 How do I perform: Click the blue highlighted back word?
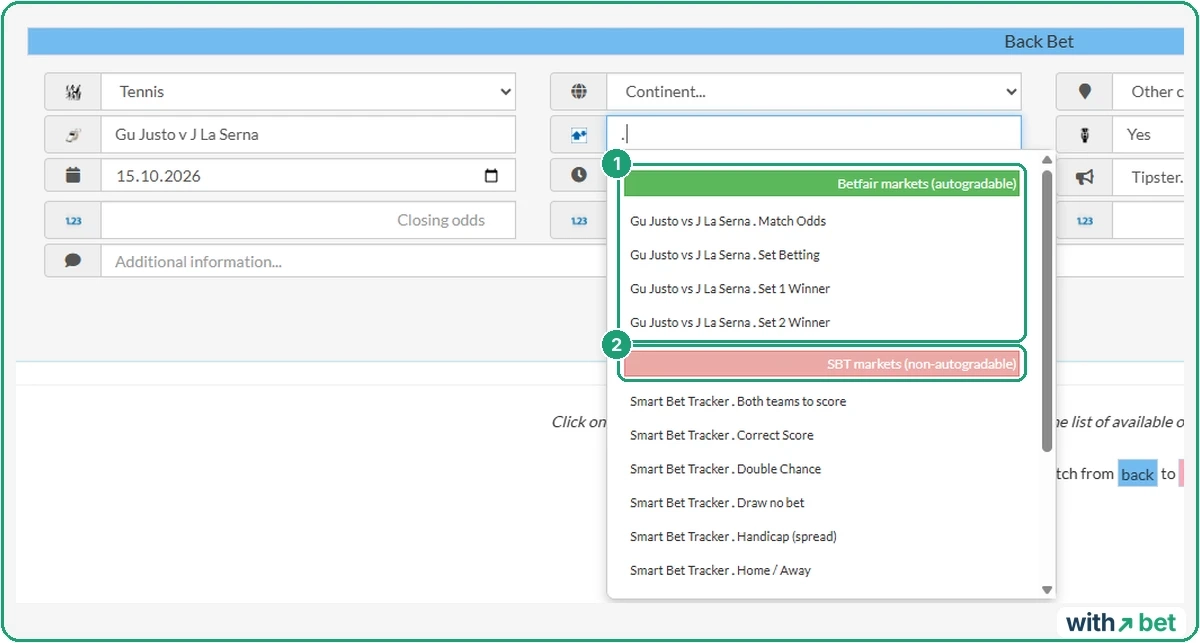click(1137, 474)
